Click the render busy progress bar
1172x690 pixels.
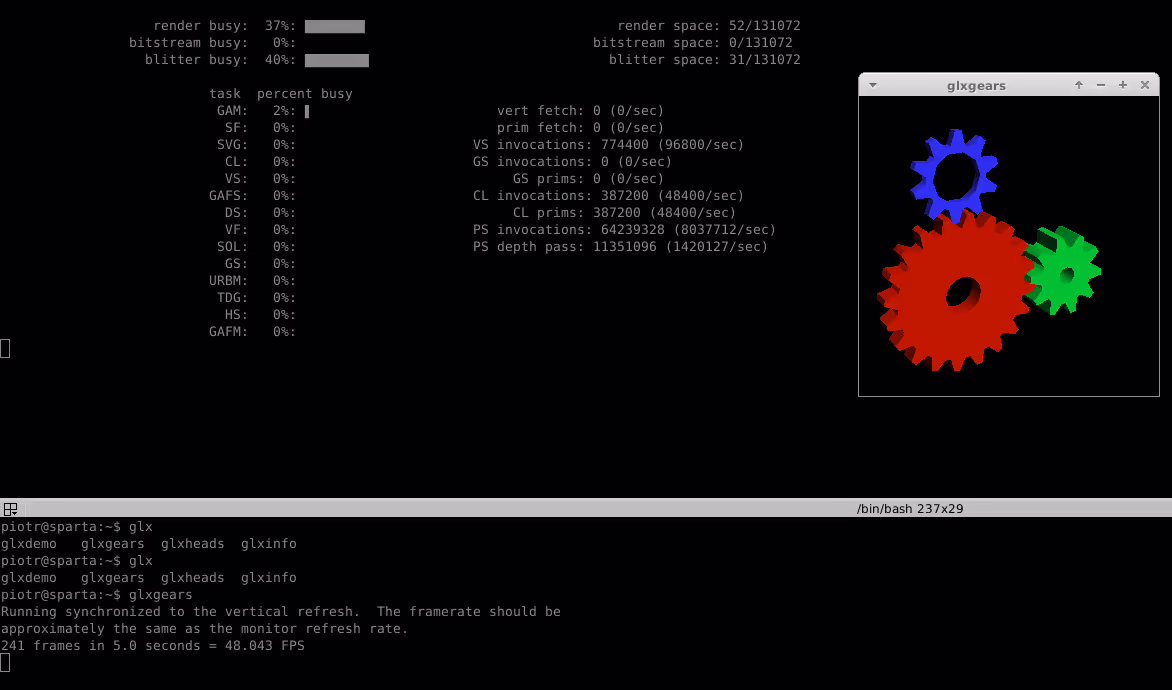click(334, 26)
